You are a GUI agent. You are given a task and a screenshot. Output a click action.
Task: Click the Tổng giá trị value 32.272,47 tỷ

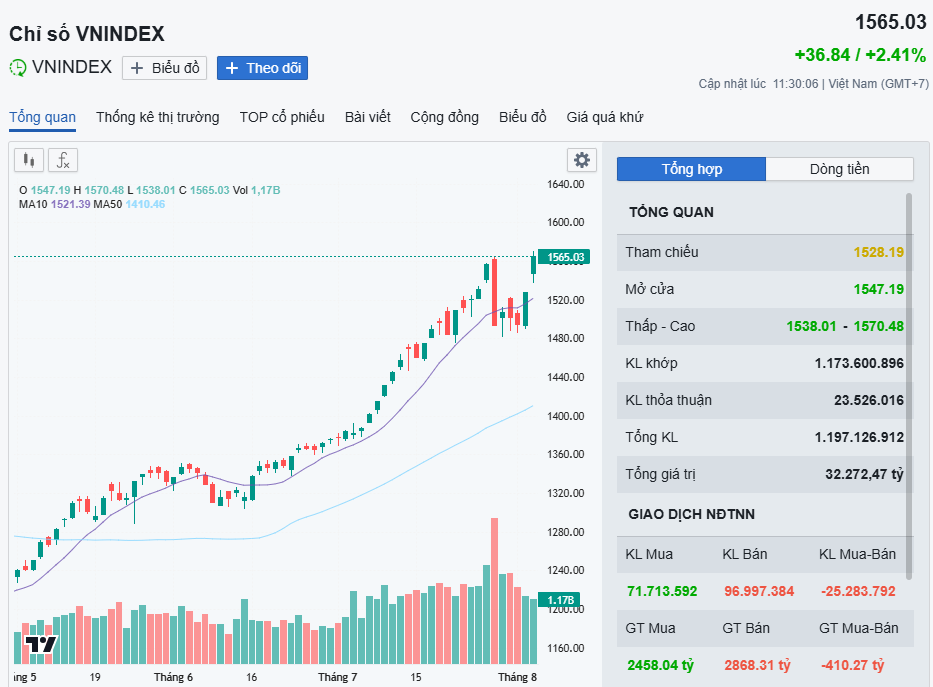(864, 474)
